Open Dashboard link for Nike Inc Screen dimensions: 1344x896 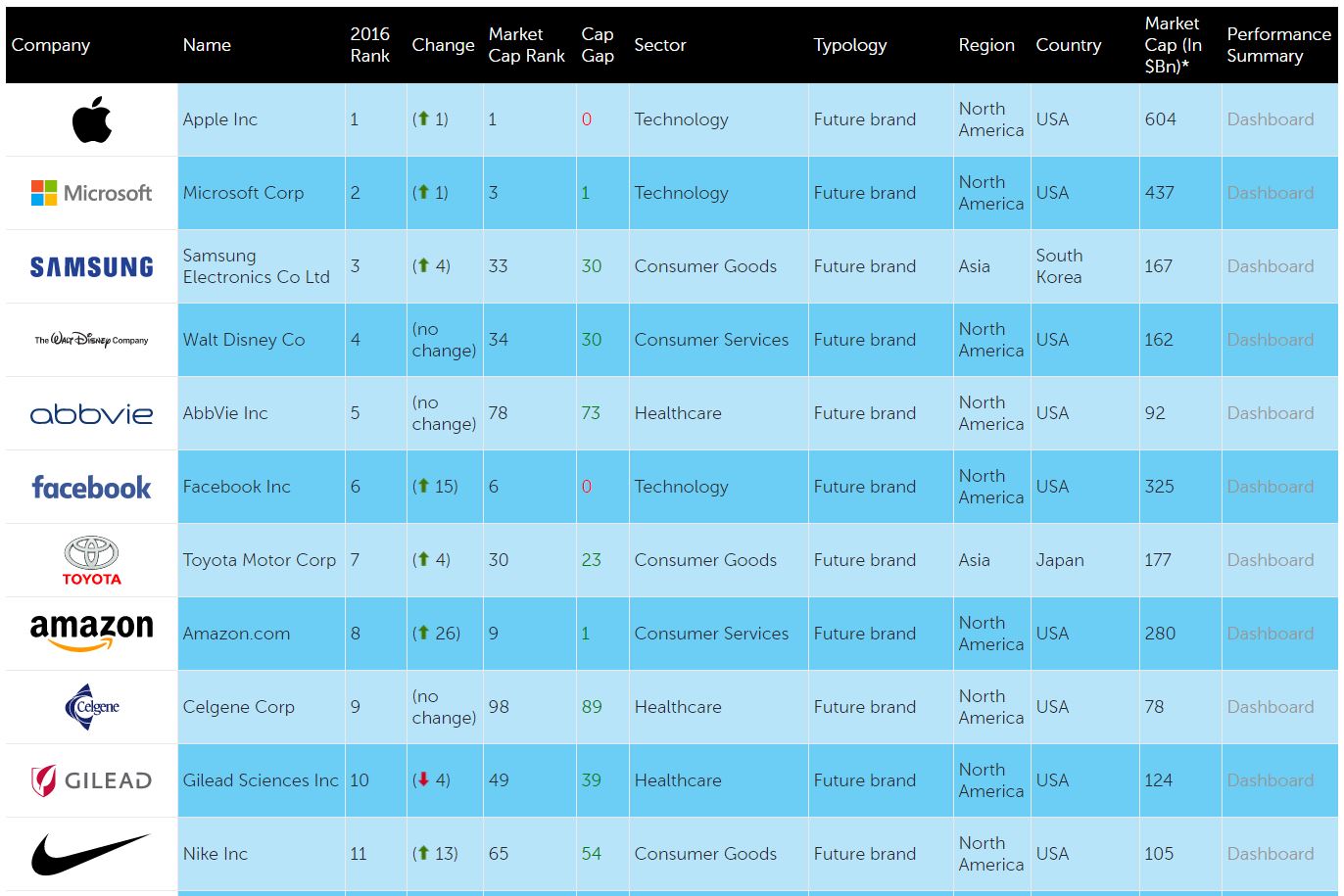coord(1270,854)
